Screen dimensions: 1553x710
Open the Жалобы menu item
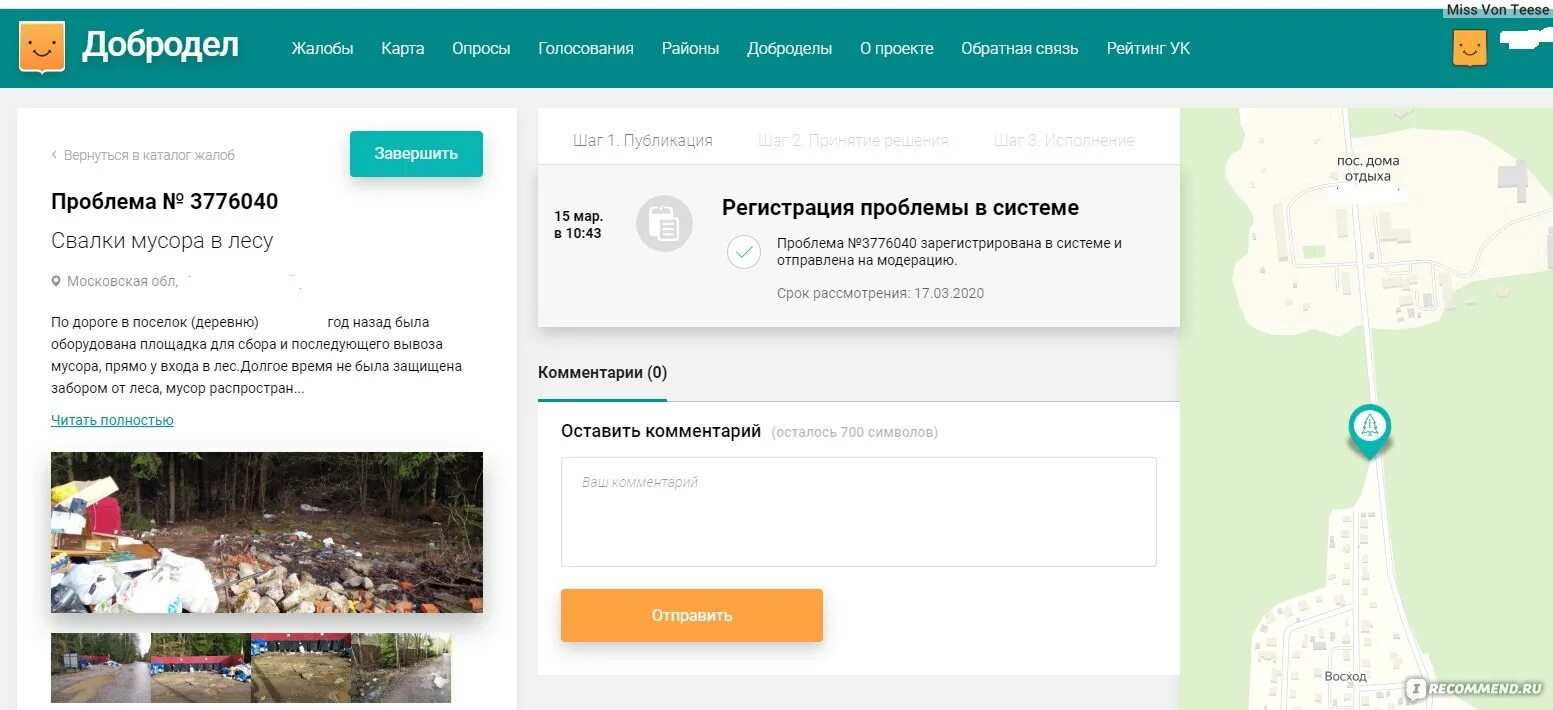click(322, 48)
